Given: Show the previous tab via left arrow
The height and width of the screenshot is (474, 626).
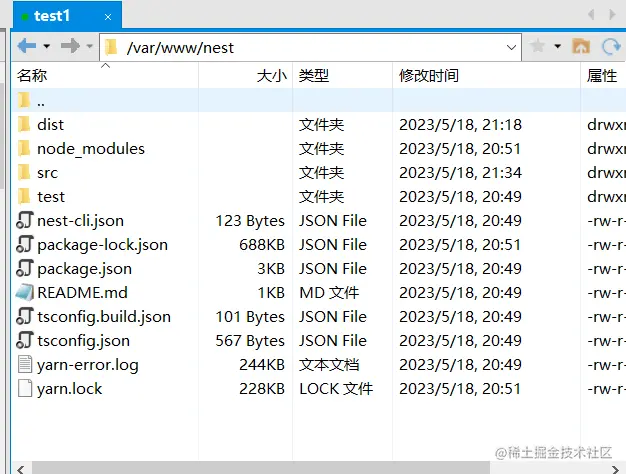Looking at the screenshot, I should pyautogui.click(x=591, y=15).
